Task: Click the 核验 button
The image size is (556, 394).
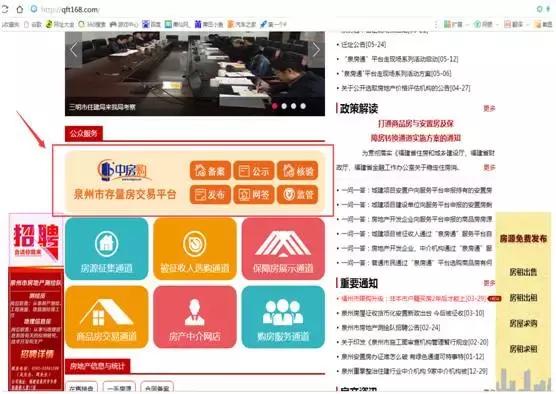Action: (298, 171)
